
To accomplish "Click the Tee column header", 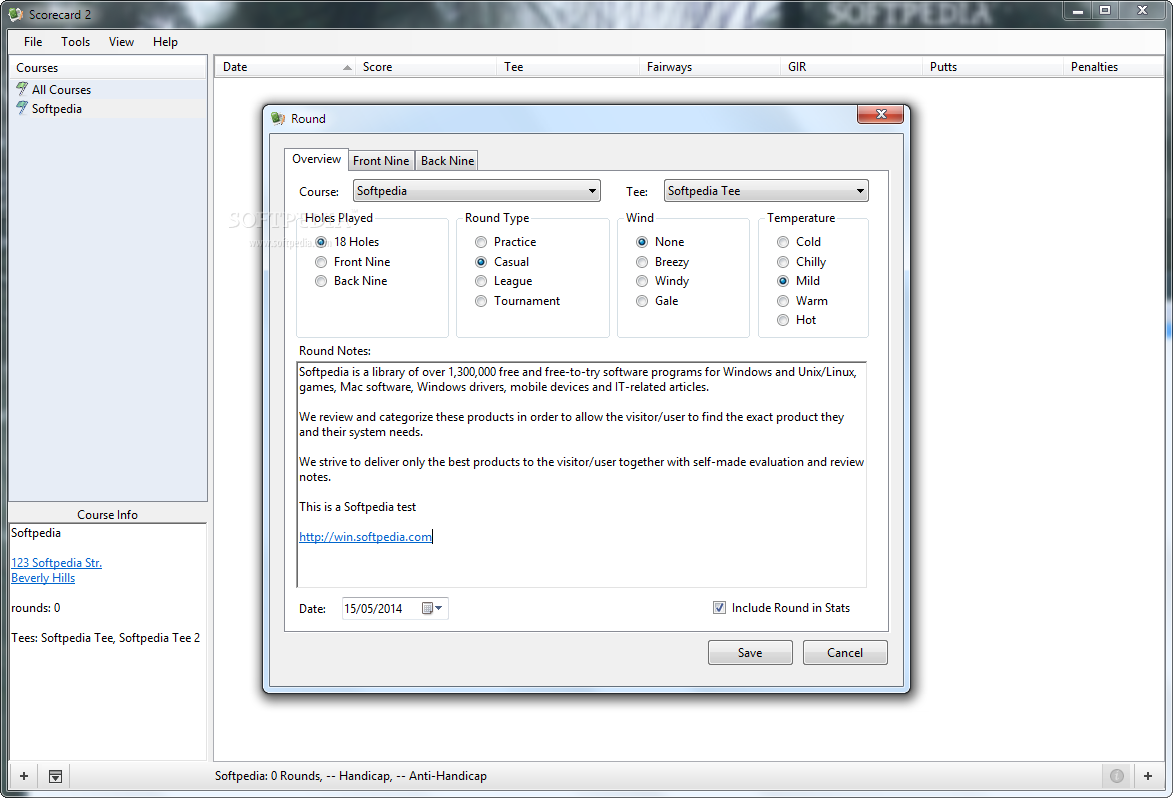I will coord(568,67).
